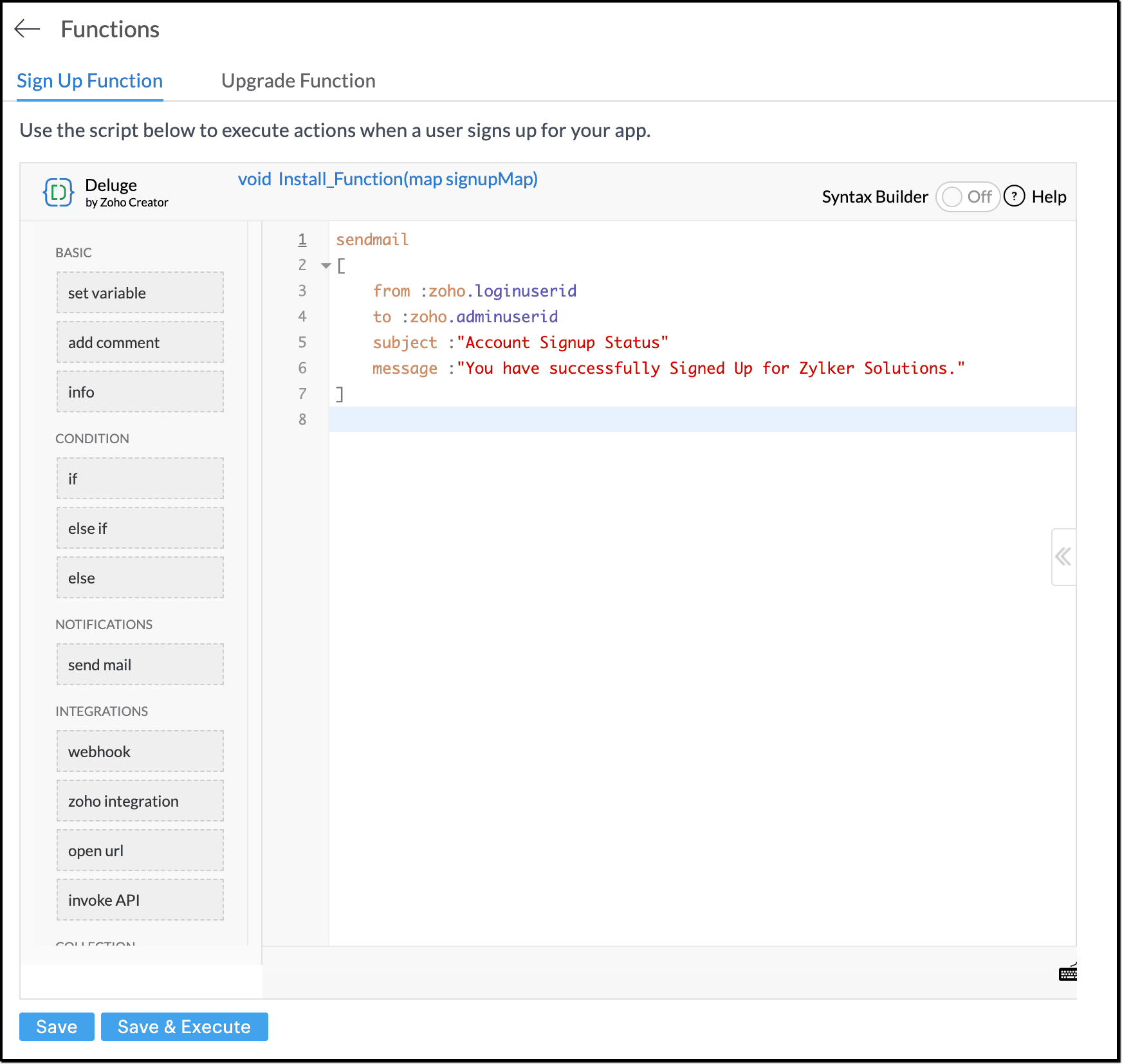Screen dimensions: 1122x1064
Task: Choose the add comment block
Action: click(140, 342)
